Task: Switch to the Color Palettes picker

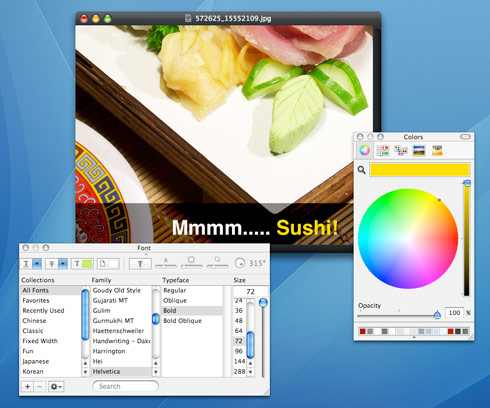Action: [x=401, y=150]
